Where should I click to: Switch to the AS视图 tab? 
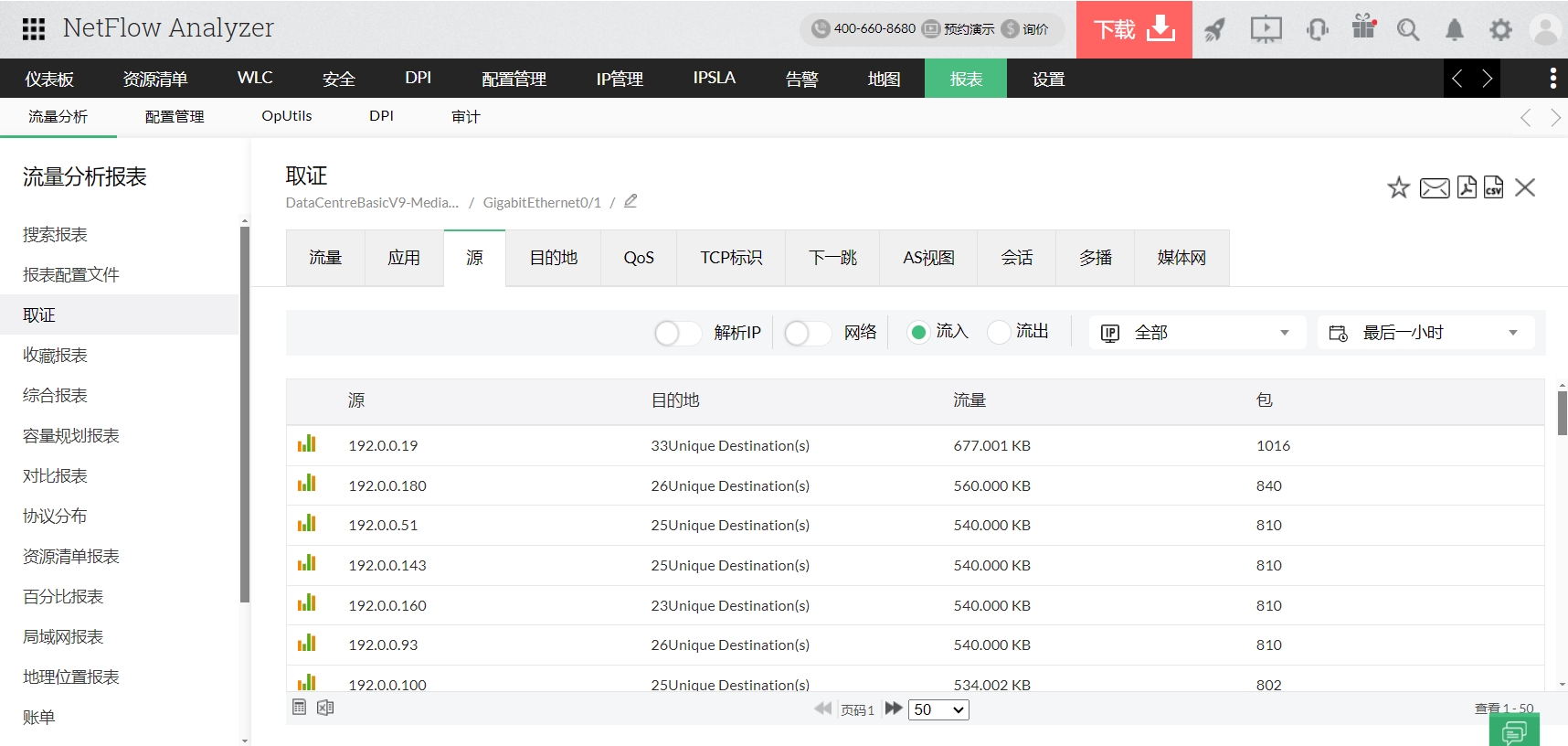click(x=928, y=258)
